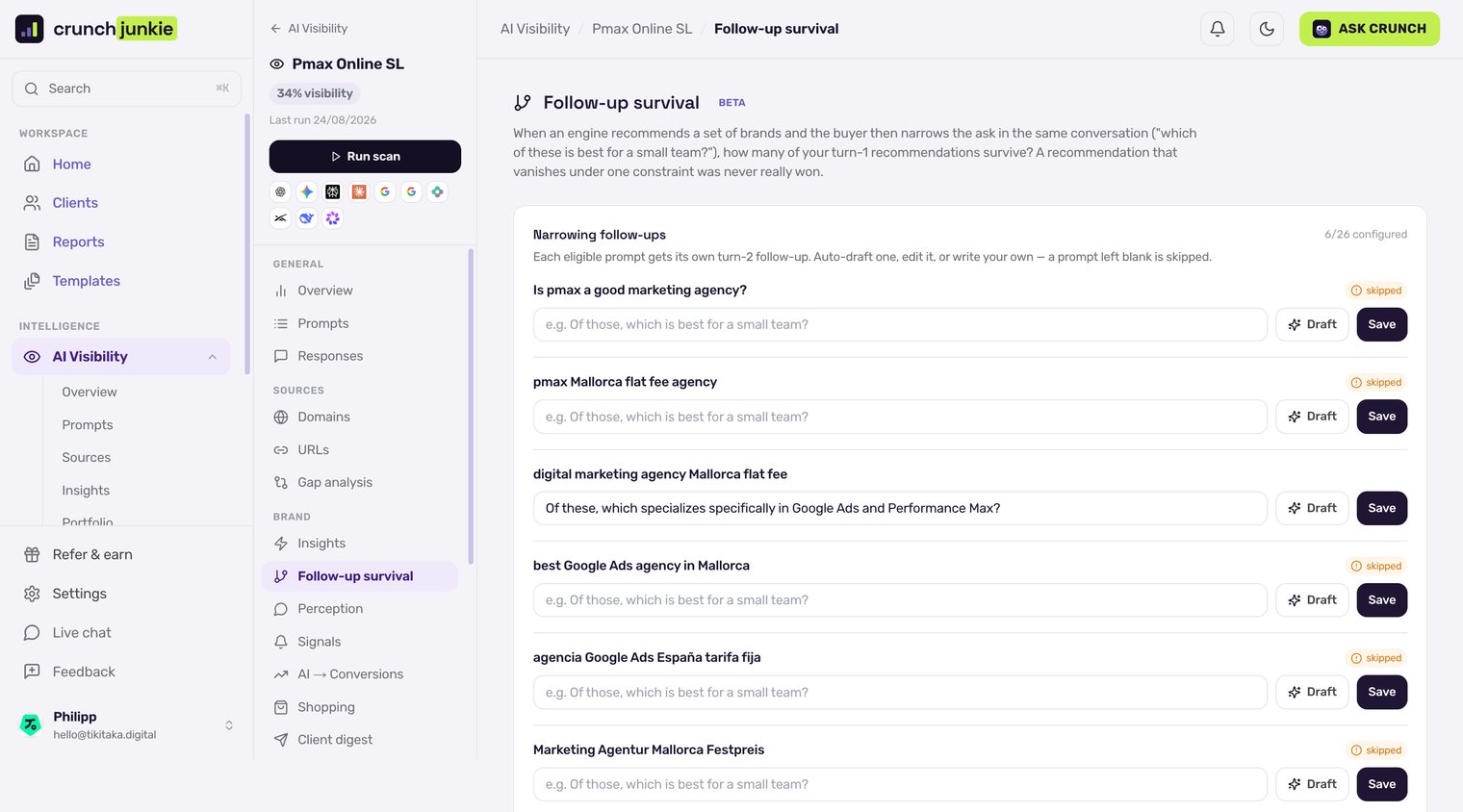Edit the Google Ads and Performance Max follow-up text

click(x=900, y=508)
